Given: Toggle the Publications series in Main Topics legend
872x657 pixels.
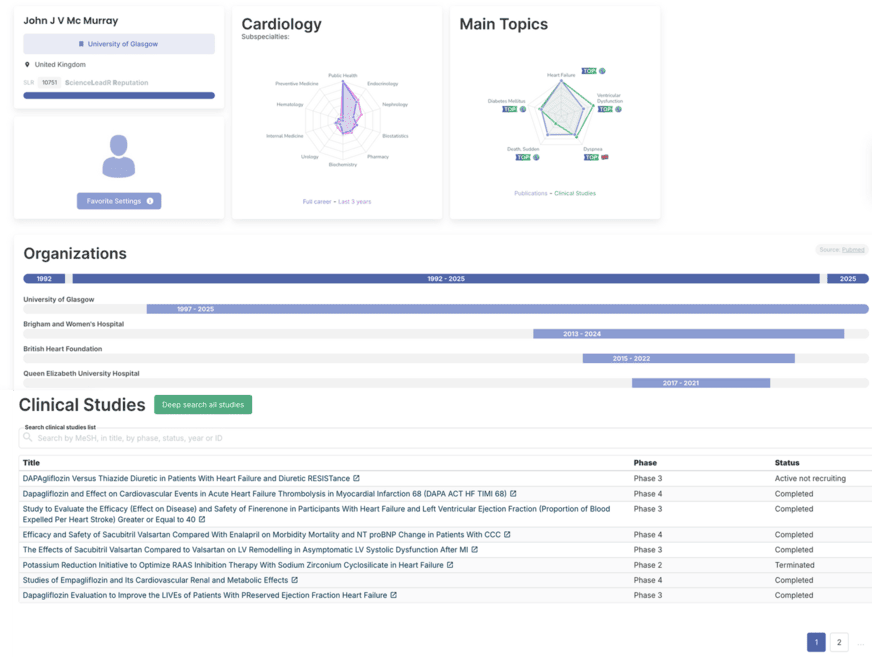Looking at the screenshot, I should [531, 193].
